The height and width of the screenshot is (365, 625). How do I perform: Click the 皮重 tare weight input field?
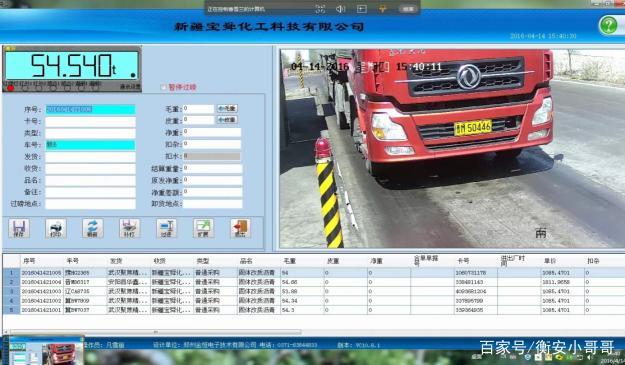pos(199,120)
